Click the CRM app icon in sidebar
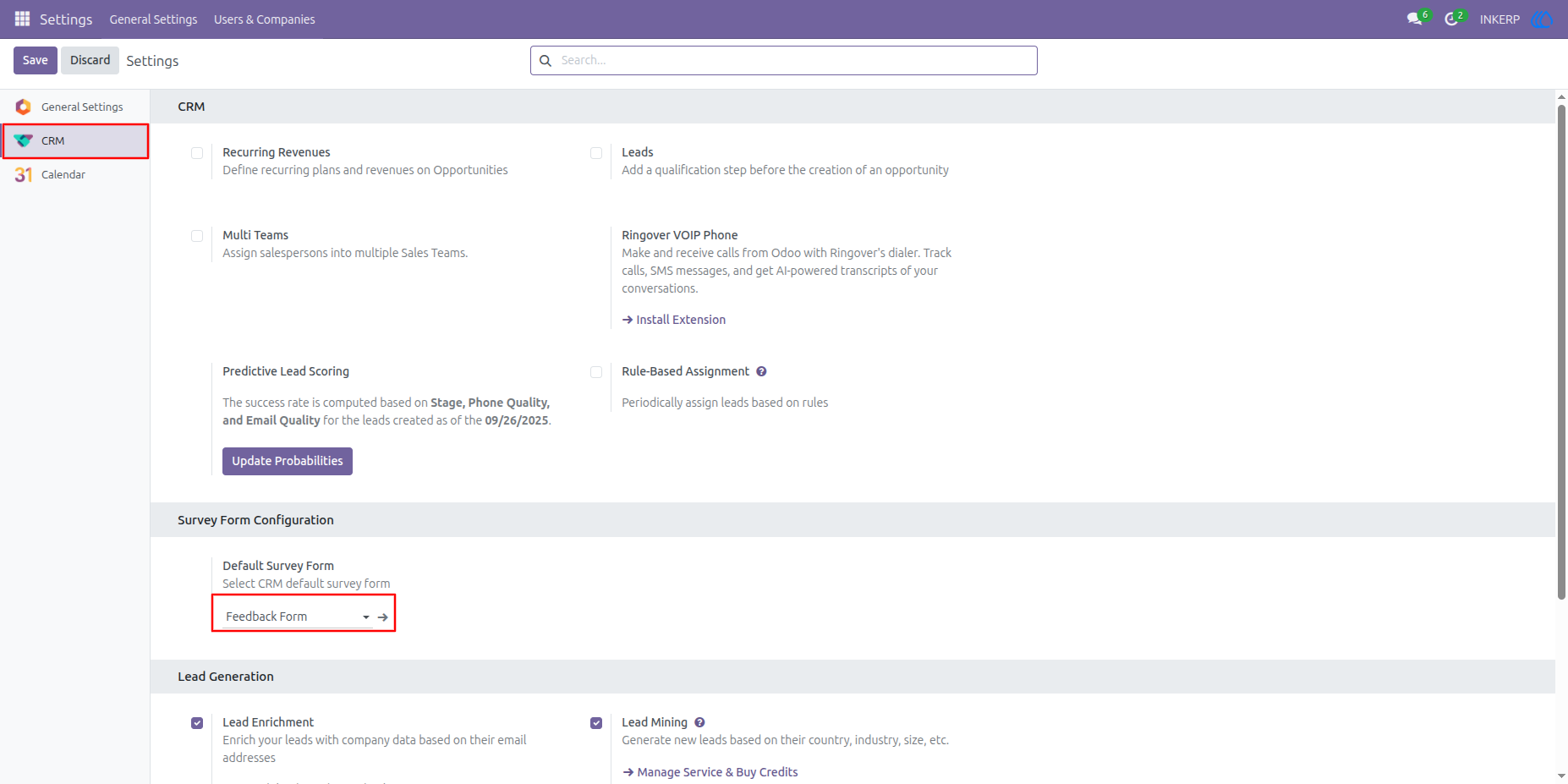The height and width of the screenshot is (784, 1568). (23, 140)
